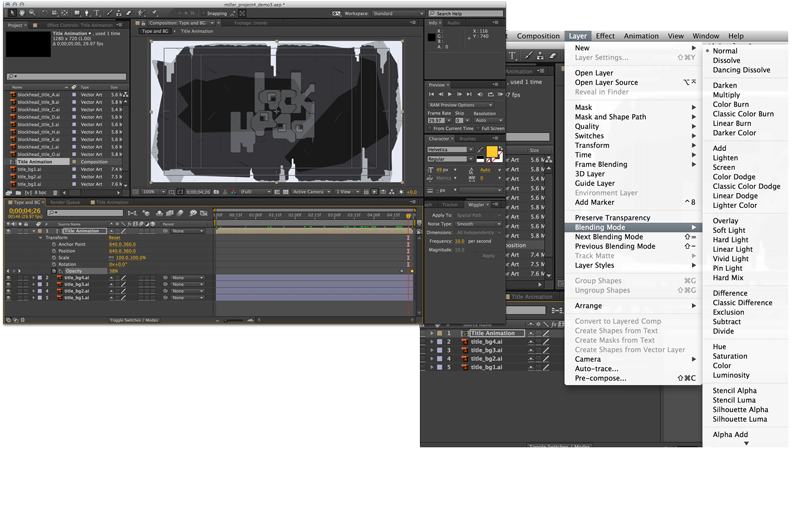The height and width of the screenshot is (516, 800).
Task: Select the Rotation tool
Action: (45, 13)
